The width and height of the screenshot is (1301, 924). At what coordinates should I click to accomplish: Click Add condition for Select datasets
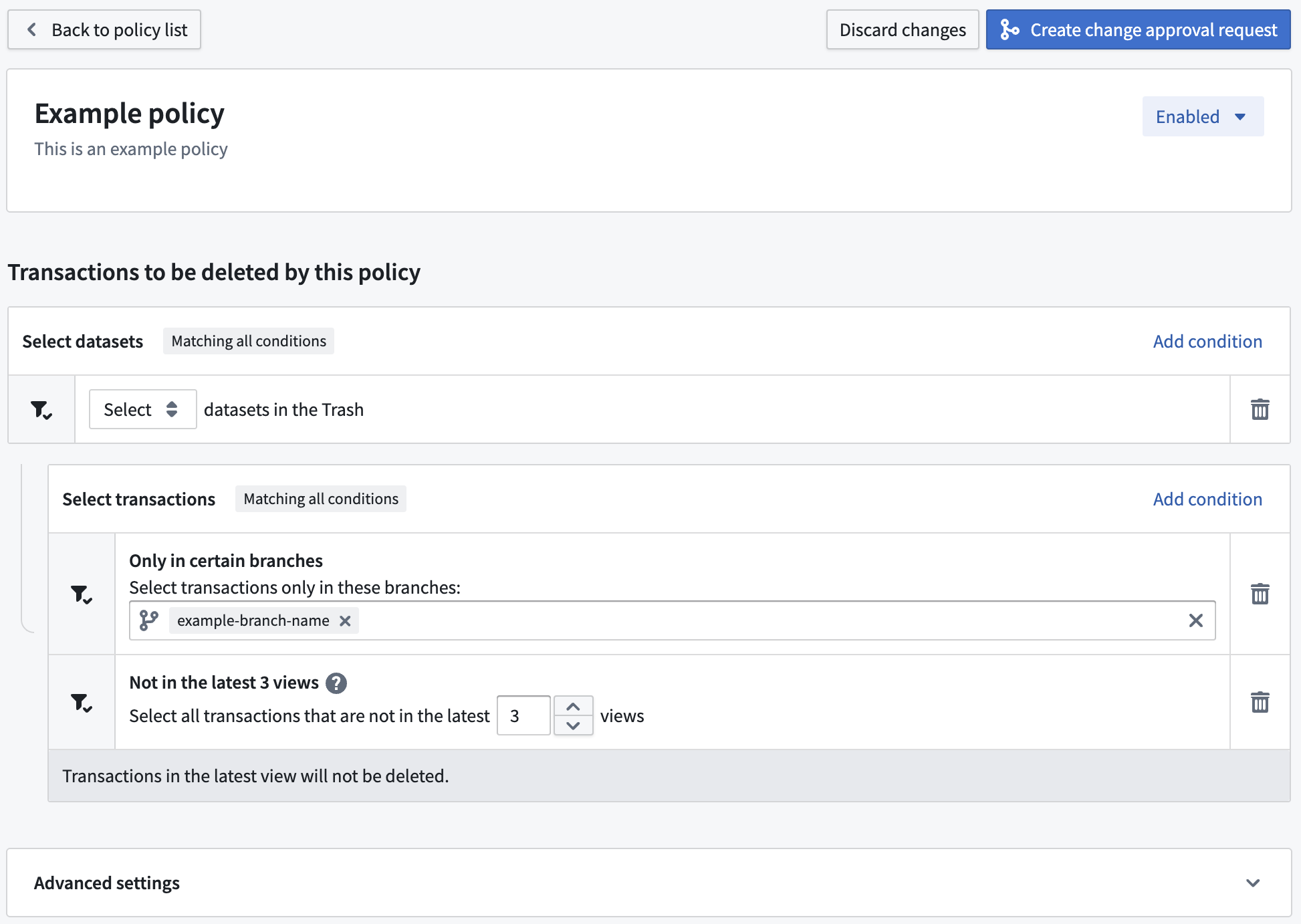(x=1207, y=341)
